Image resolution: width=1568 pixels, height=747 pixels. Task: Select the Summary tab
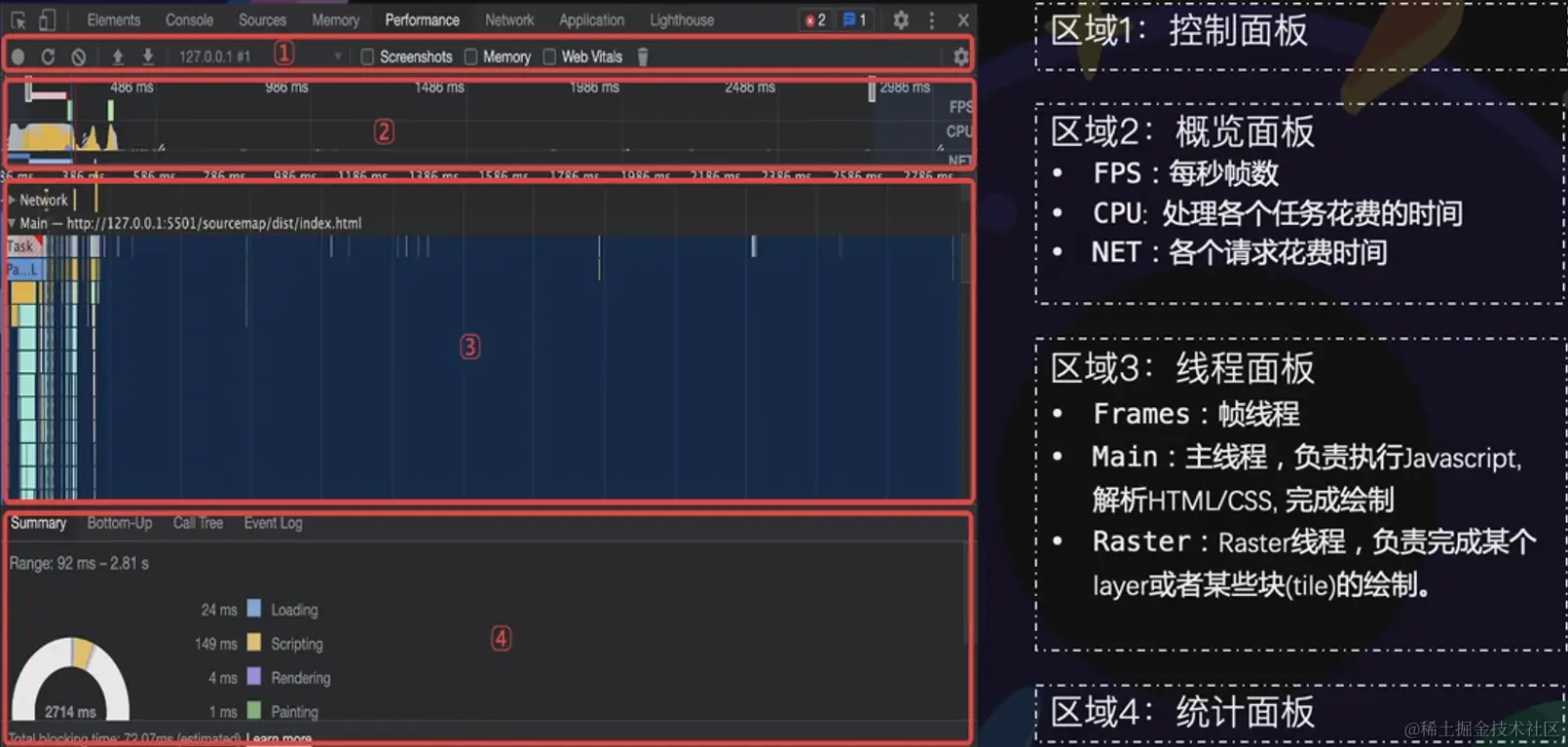(x=38, y=523)
